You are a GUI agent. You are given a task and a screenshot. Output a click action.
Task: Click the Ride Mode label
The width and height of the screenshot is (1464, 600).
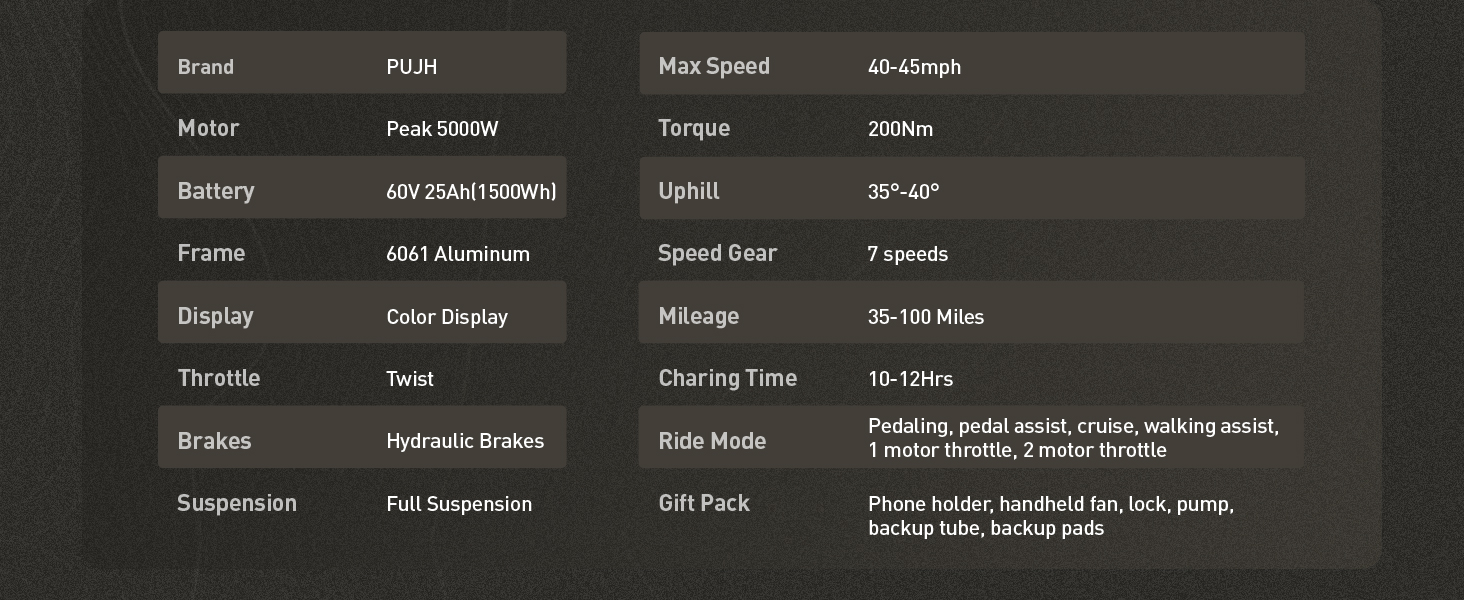coord(712,441)
